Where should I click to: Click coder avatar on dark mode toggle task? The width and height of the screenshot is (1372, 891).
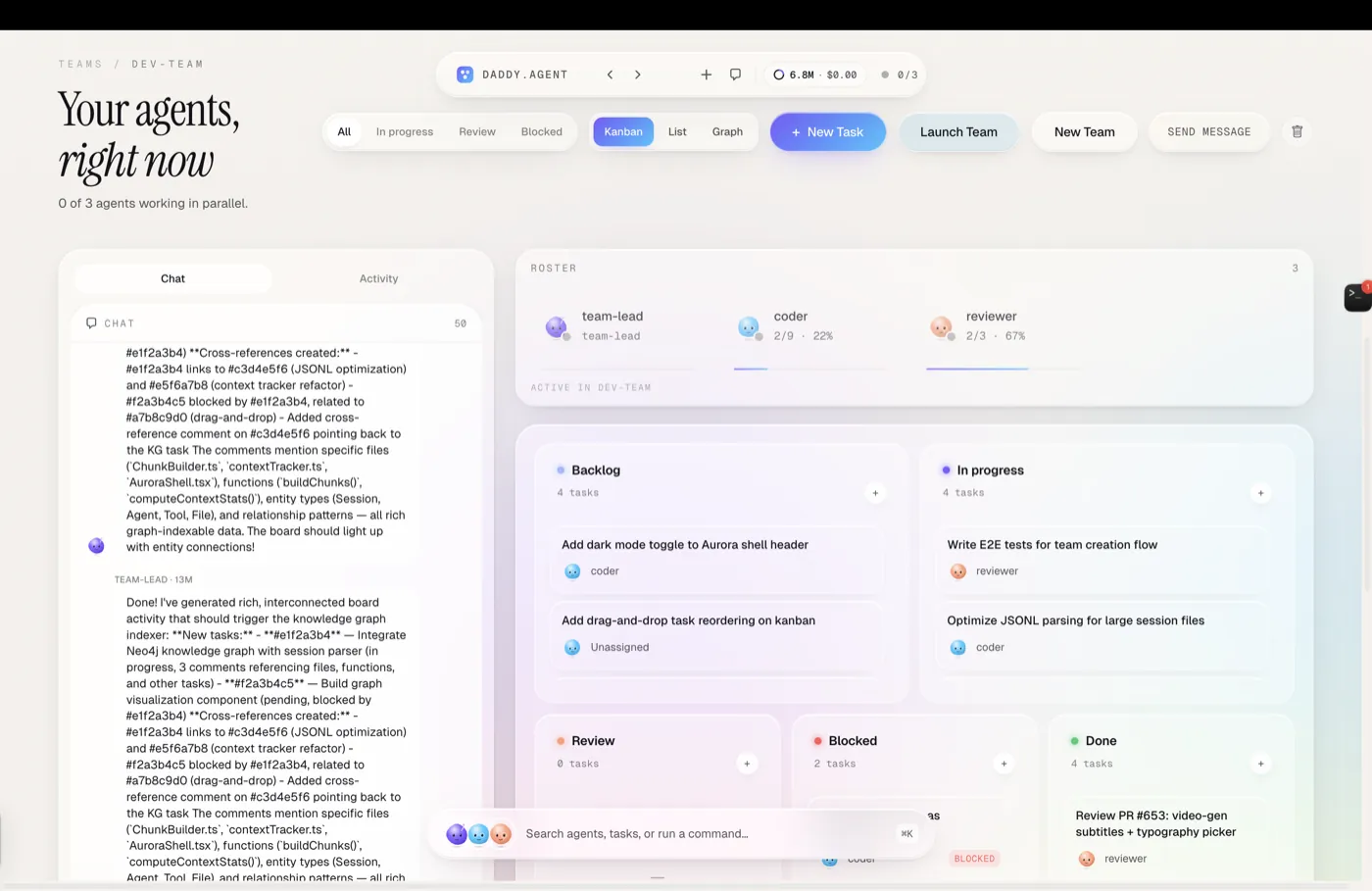(572, 571)
